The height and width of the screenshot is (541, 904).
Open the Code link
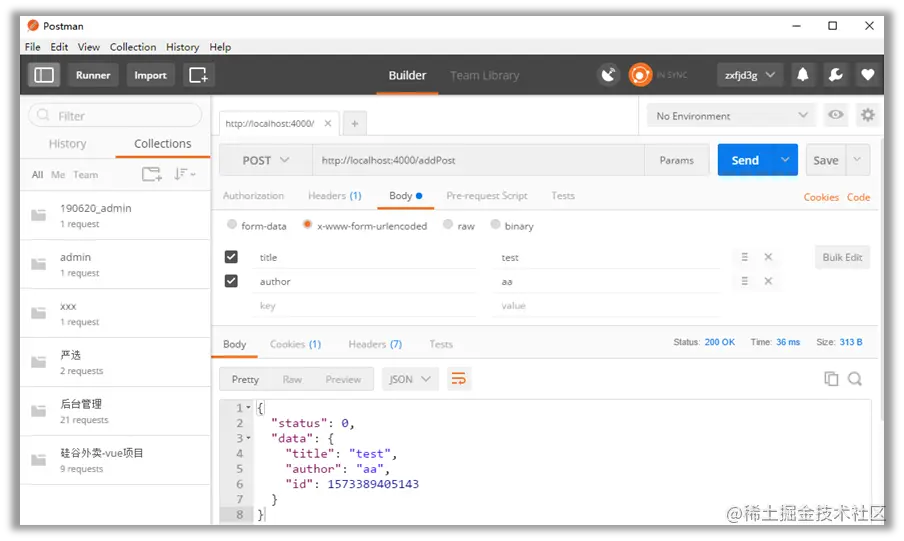[x=858, y=197]
